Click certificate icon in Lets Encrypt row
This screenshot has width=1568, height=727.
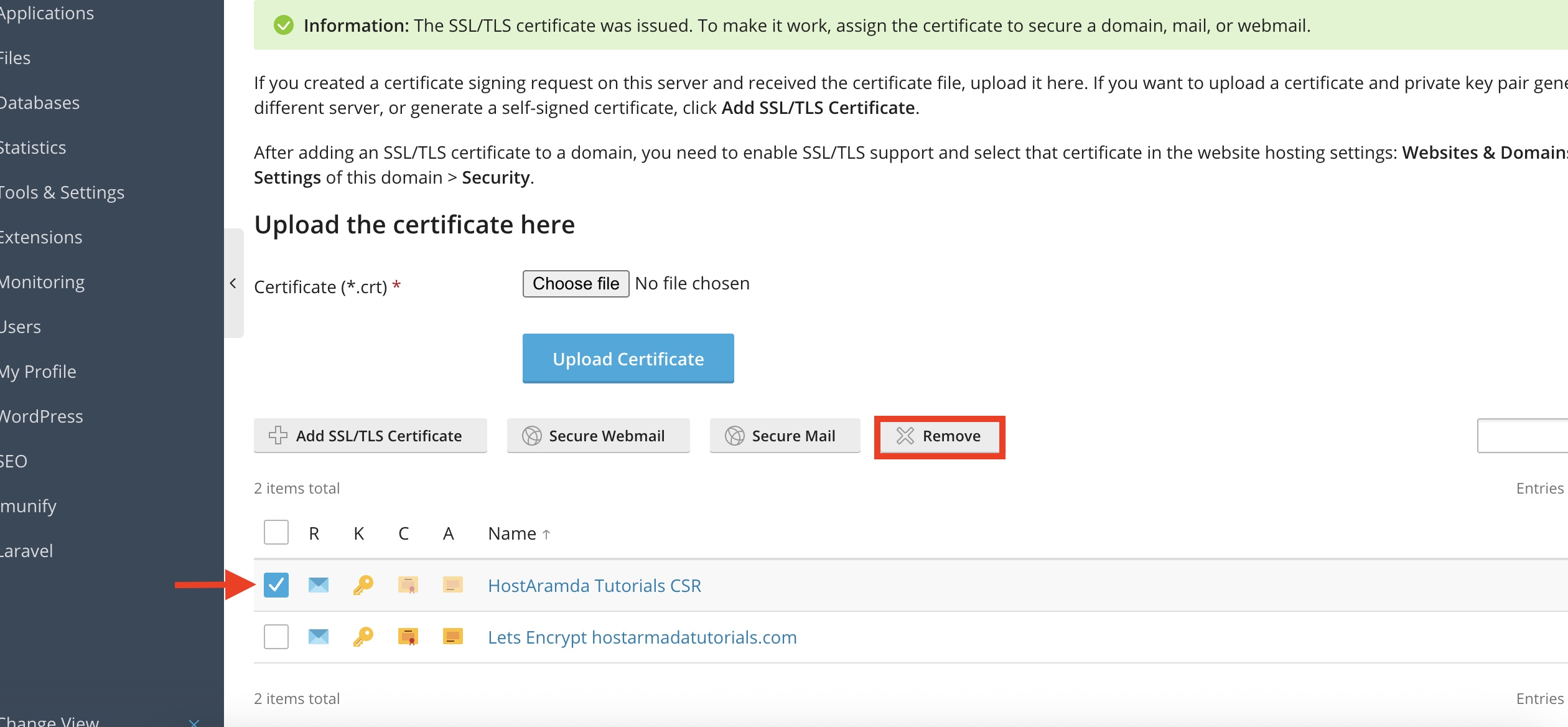tap(408, 636)
